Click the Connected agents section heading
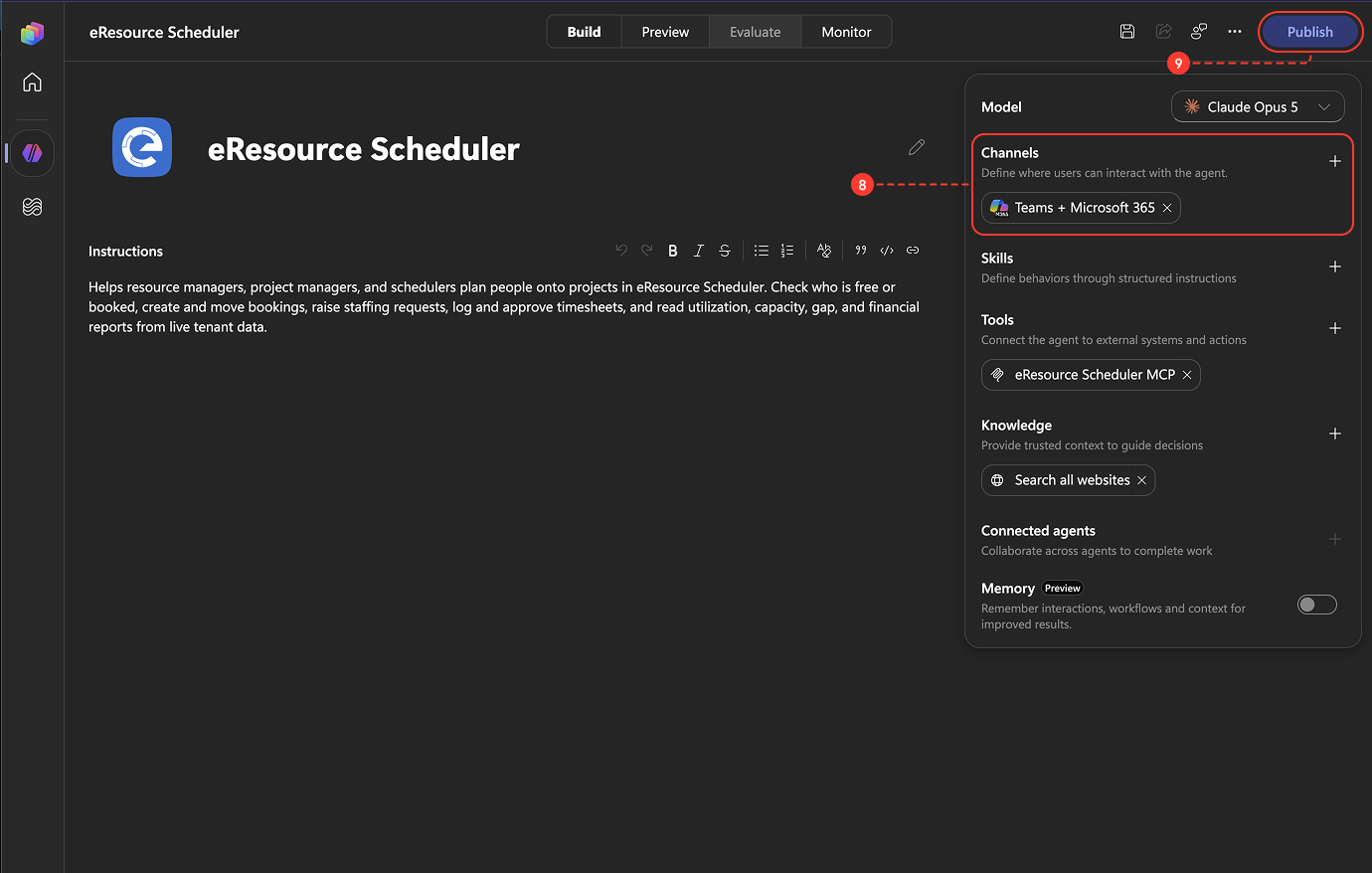The height and width of the screenshot is (873, 1372). pyautogui.click(x=1038, y=531)
